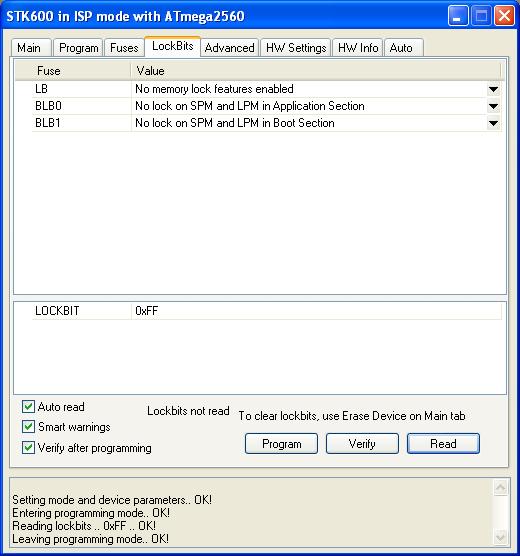Click 'No lock on SPM and LPM in Boot Section'
This screenshot has width=520, height=556.
coord(235,123)
